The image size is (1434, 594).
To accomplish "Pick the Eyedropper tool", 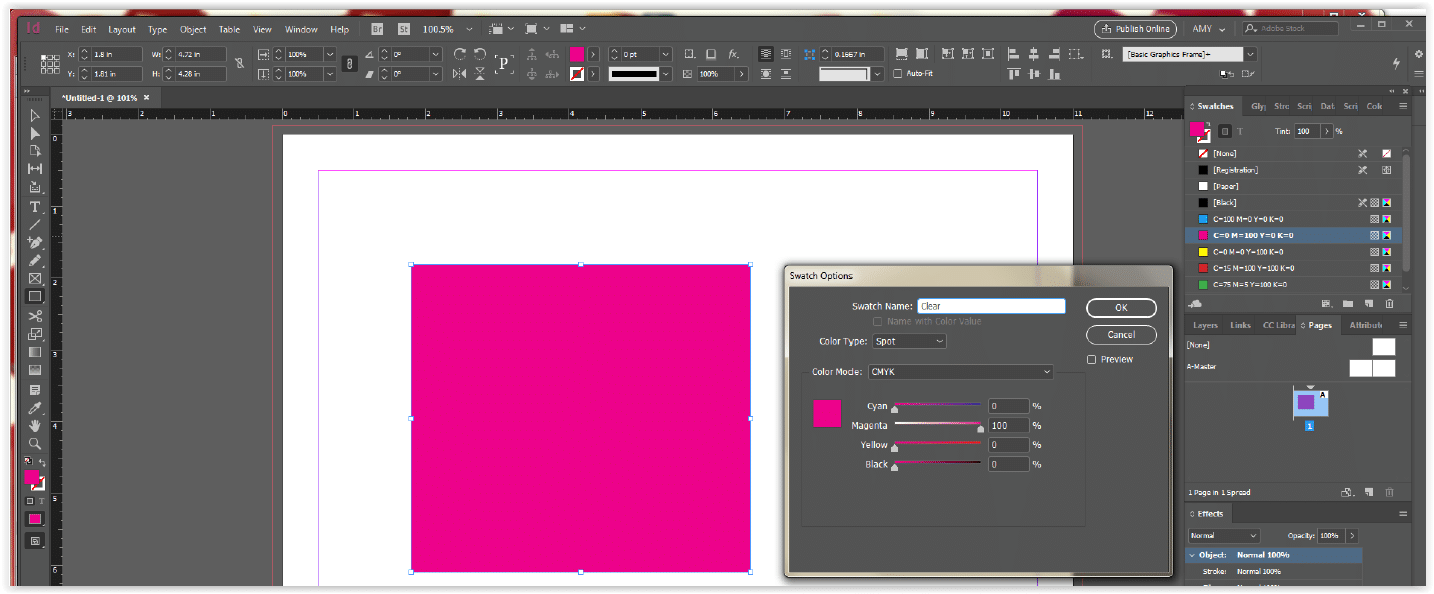I will 35,408.
